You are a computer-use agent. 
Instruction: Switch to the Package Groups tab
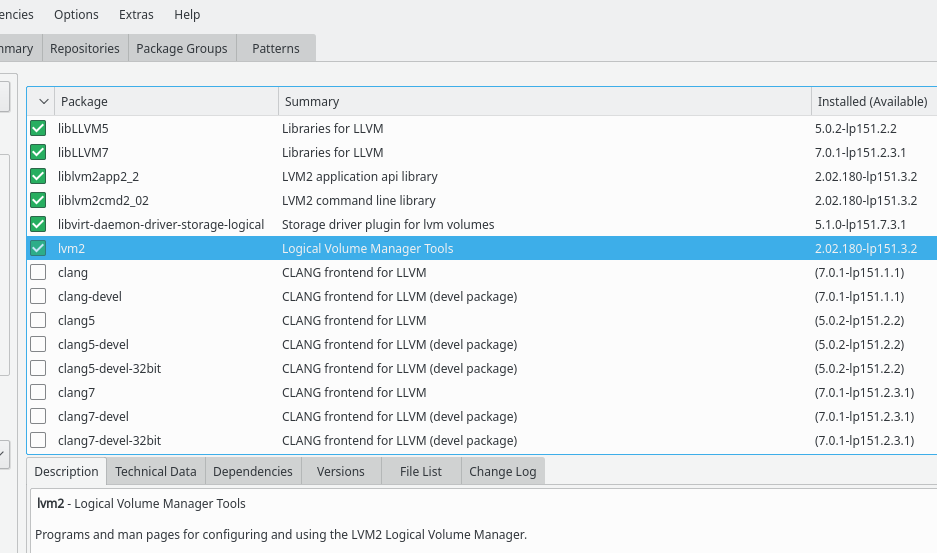pos(182,48)
